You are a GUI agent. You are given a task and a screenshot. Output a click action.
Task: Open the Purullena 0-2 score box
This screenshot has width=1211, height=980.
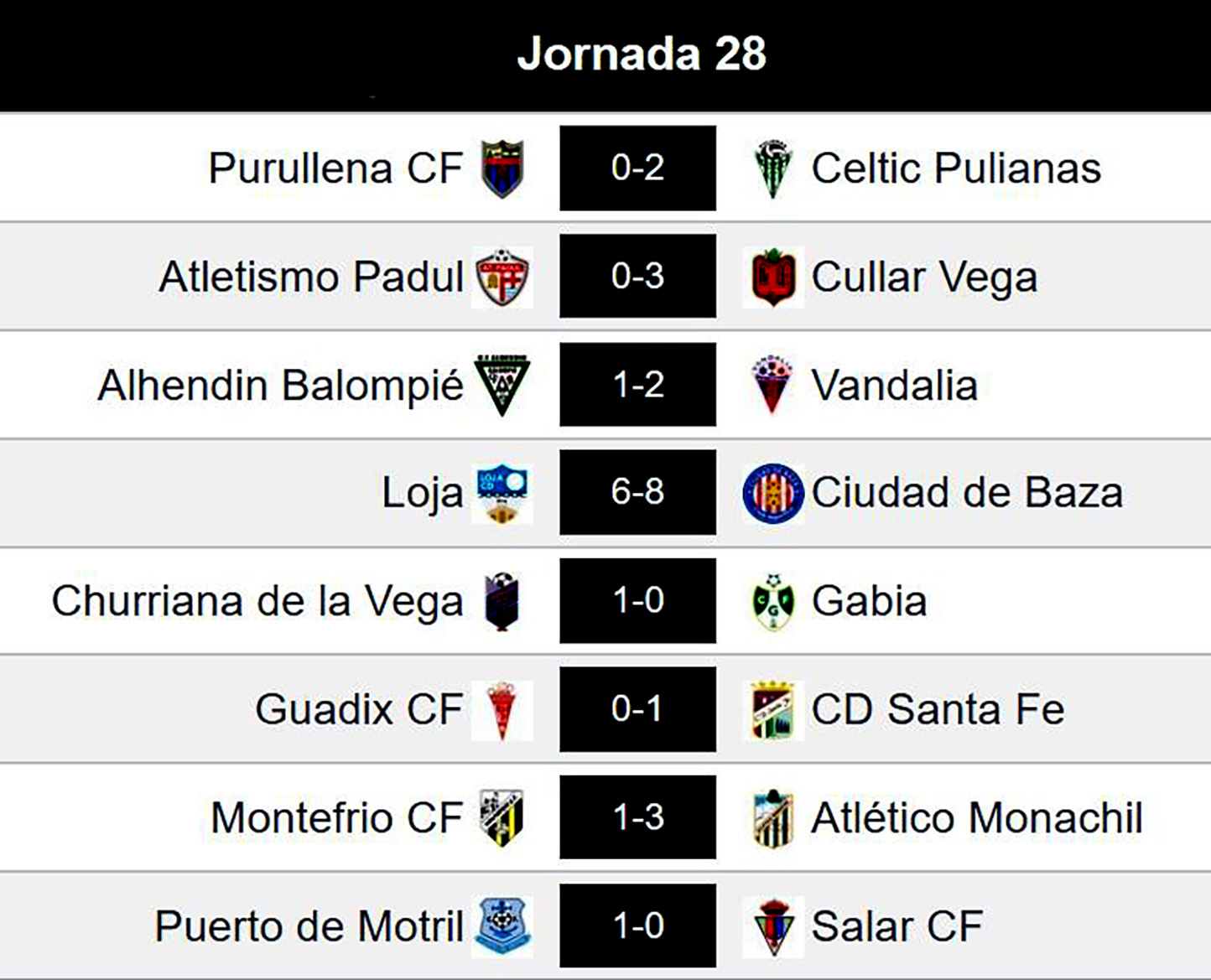click(637, 168)
